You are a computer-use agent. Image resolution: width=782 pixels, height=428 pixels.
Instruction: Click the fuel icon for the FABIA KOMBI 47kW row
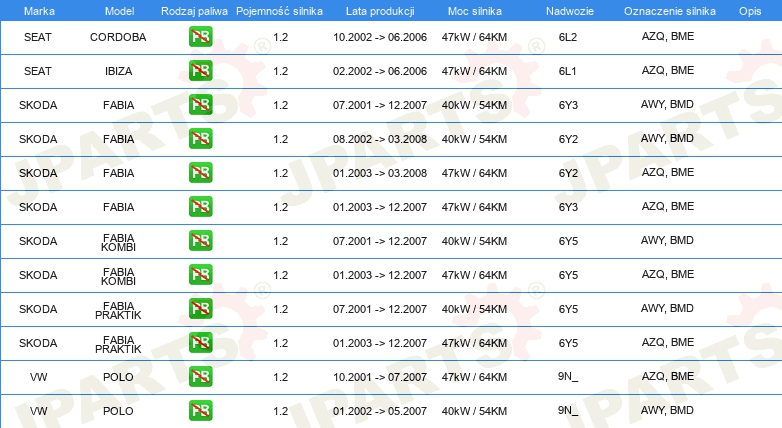(200, 274)
